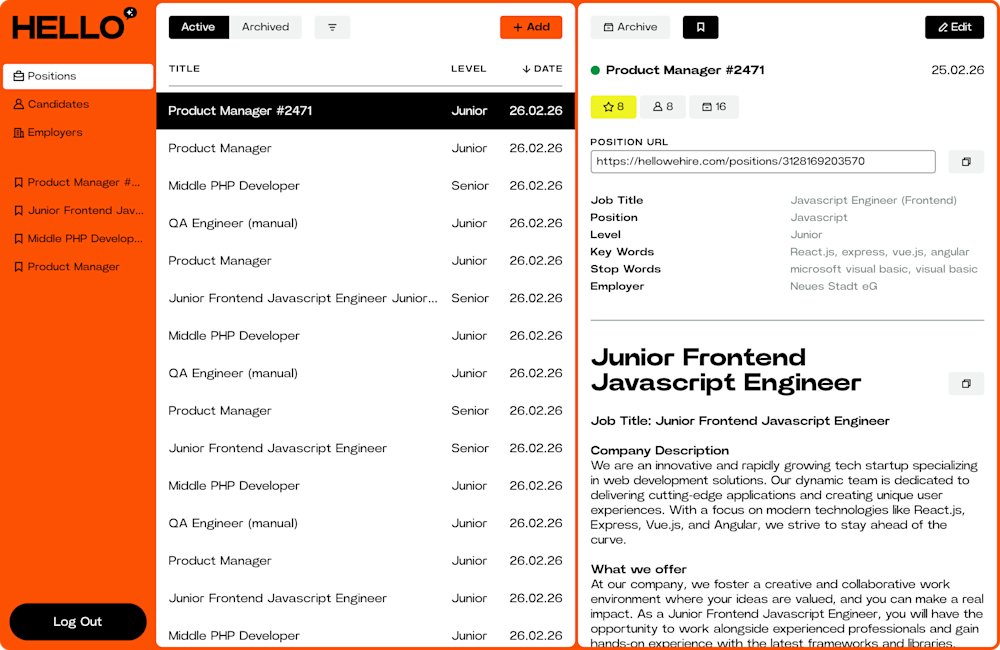Copy the job description with copy icon
The image size is (1000, 650).
965,383
